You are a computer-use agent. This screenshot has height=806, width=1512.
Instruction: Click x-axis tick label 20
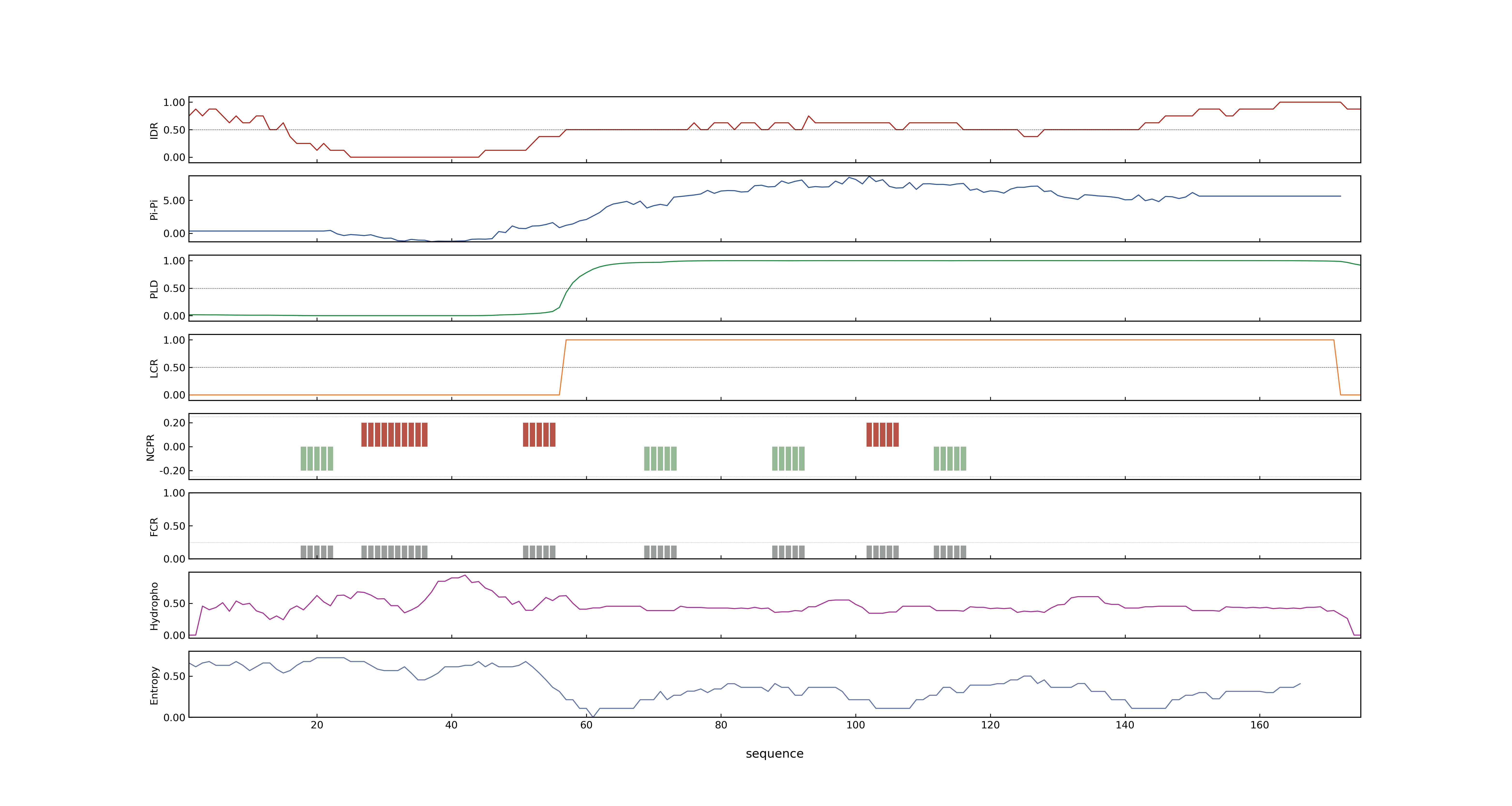[317, 725]
